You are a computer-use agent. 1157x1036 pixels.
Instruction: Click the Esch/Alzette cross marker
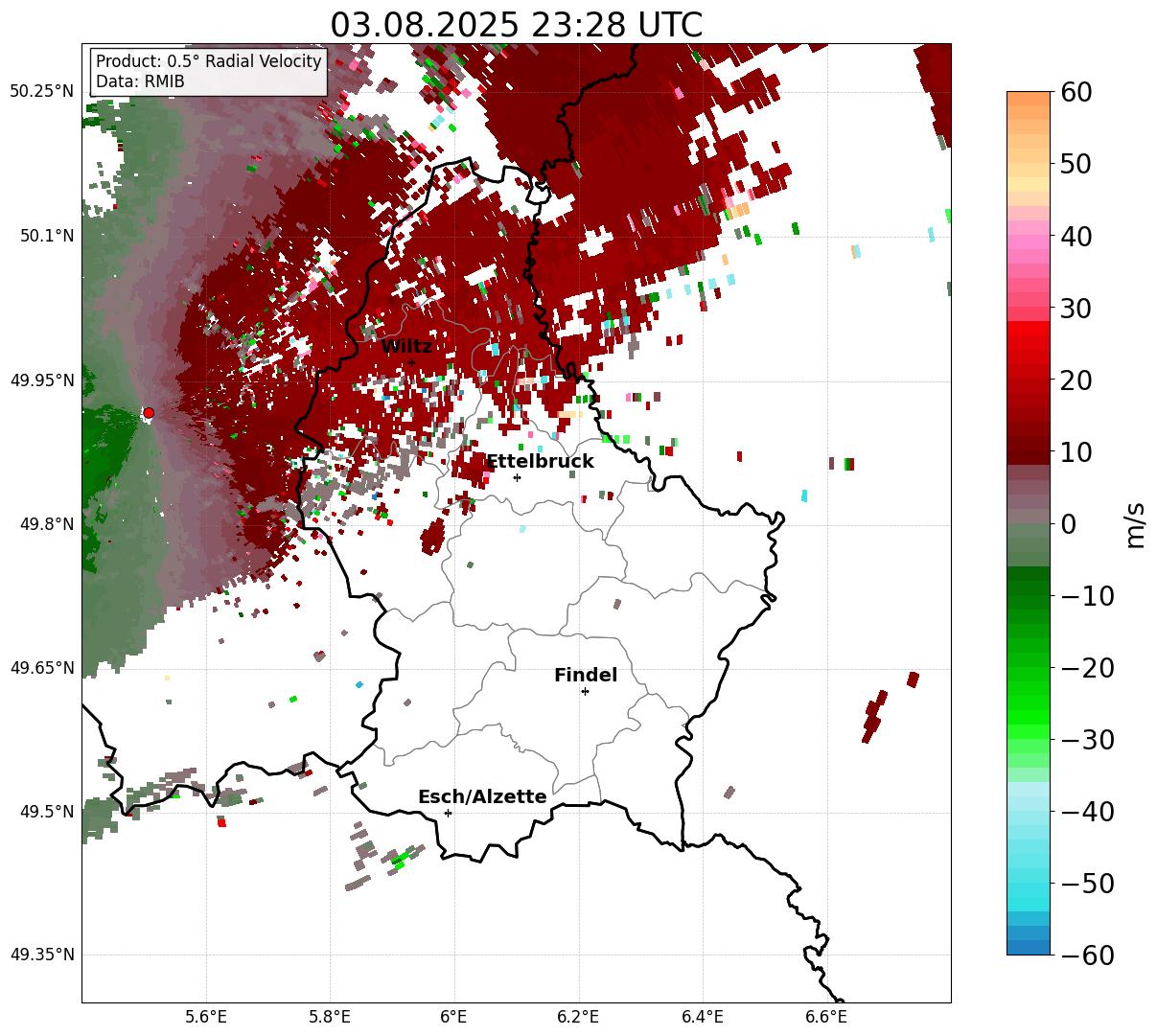448,813
